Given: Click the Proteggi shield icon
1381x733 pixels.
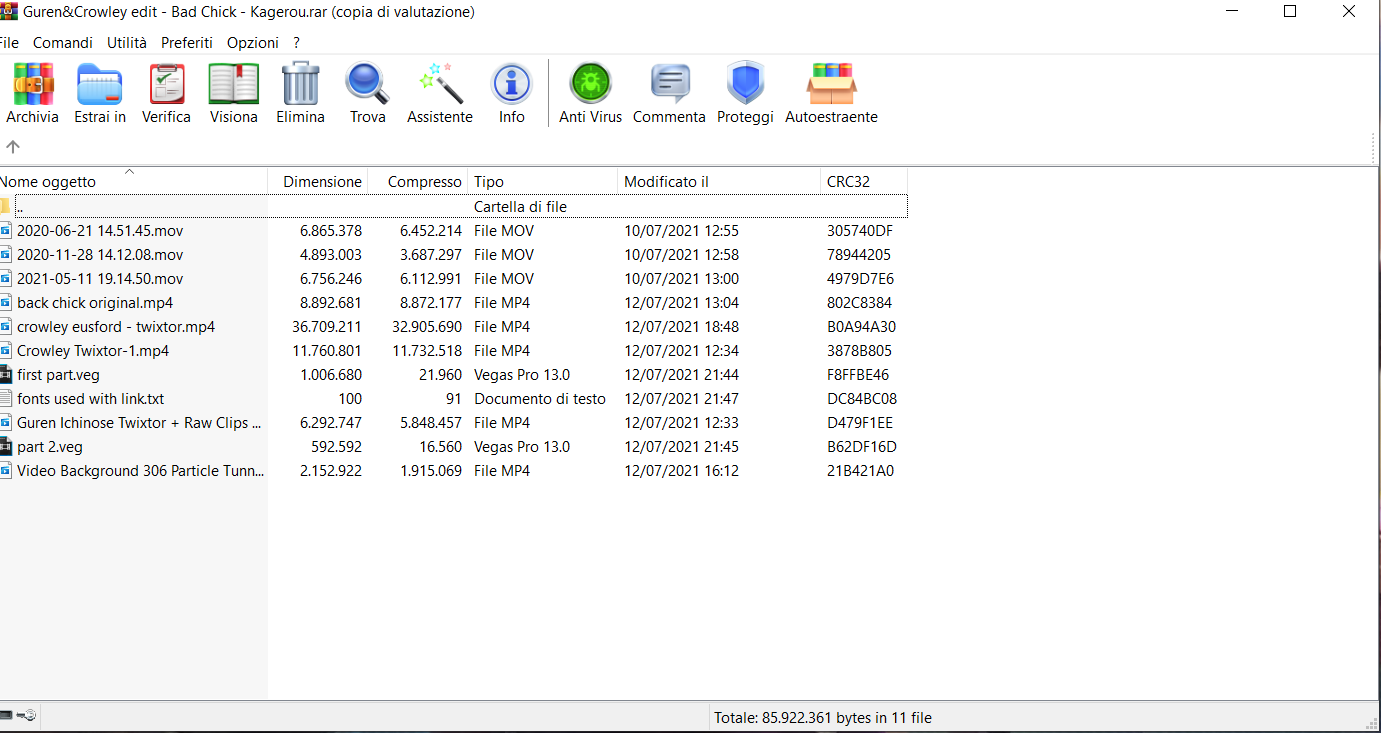Looking at the screenshot, I should 745,85.
